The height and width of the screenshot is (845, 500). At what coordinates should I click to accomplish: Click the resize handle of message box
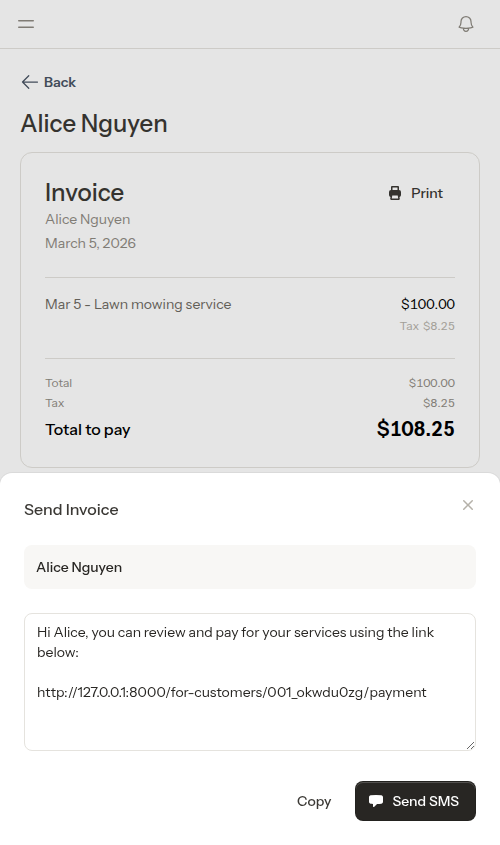[470, 745]
